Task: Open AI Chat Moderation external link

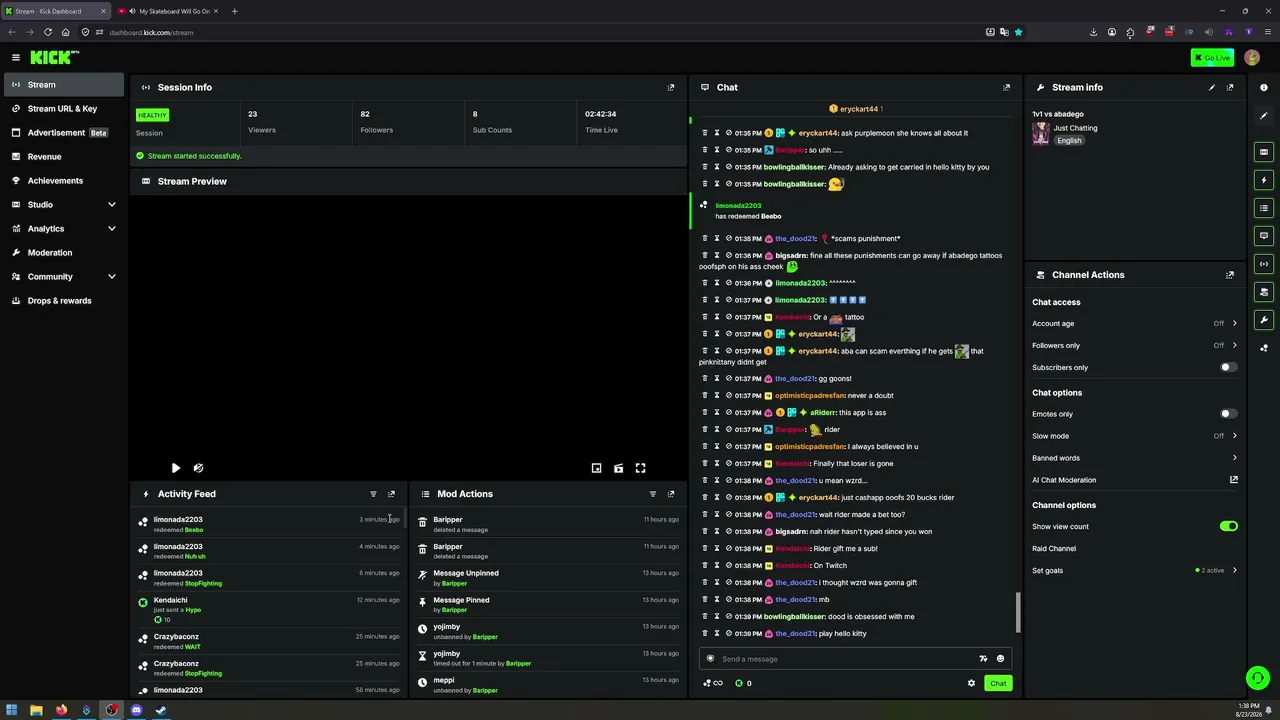Action: tap(1234, 480)
